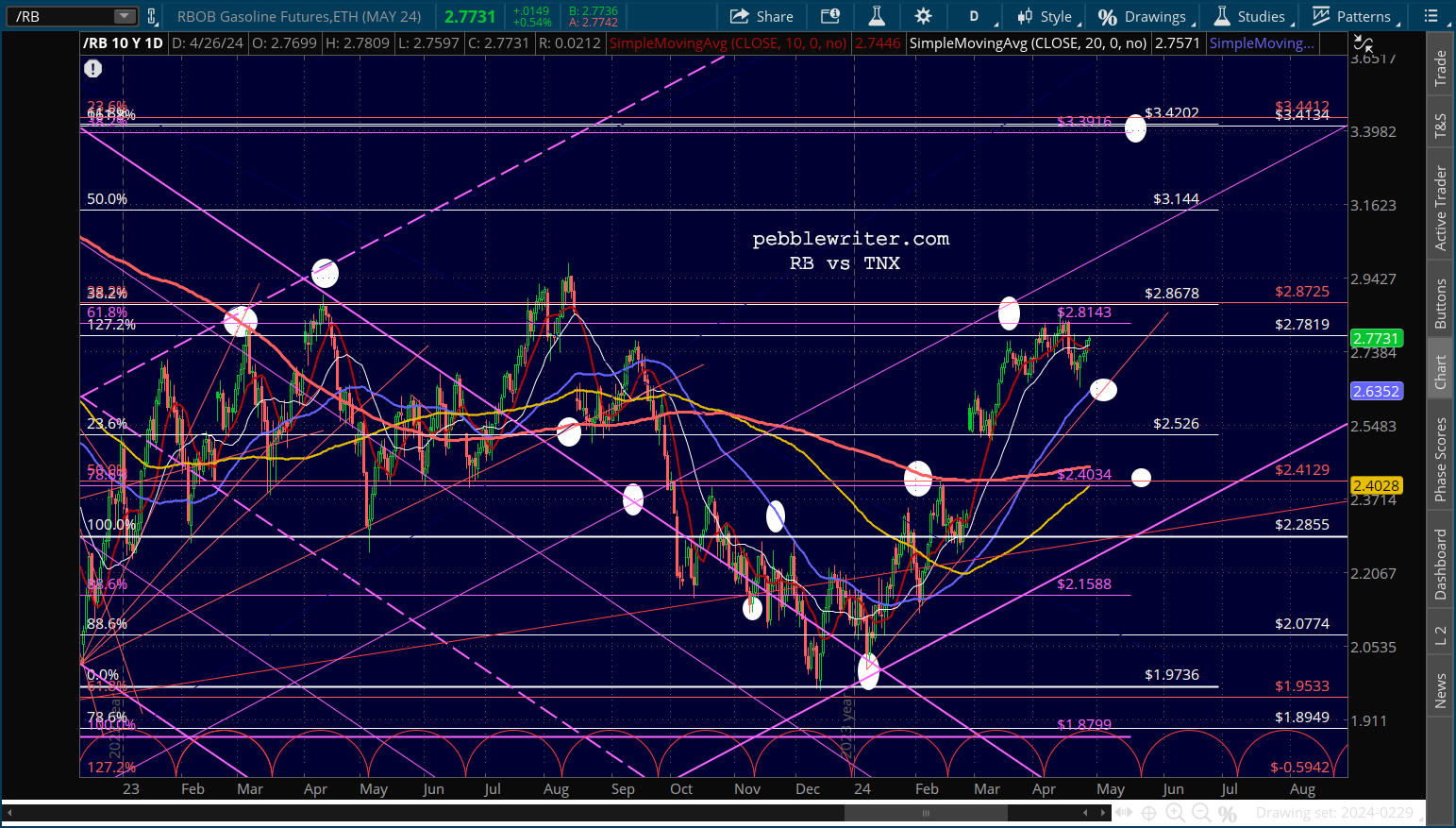
Task: Click the exclamation alert icon on chart
Action: pyautogui.click(x=92, y=68)
